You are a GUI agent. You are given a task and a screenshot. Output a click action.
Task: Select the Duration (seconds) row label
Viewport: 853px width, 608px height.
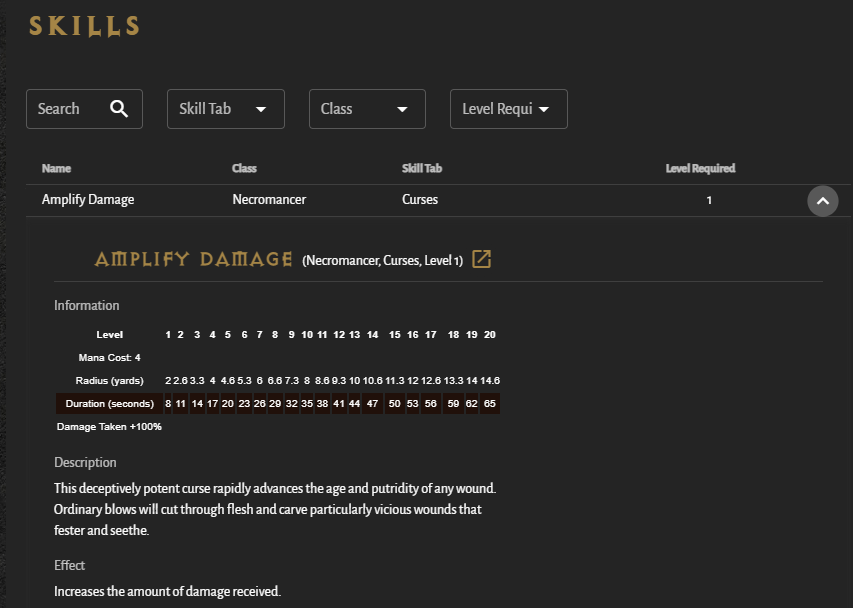109,404
